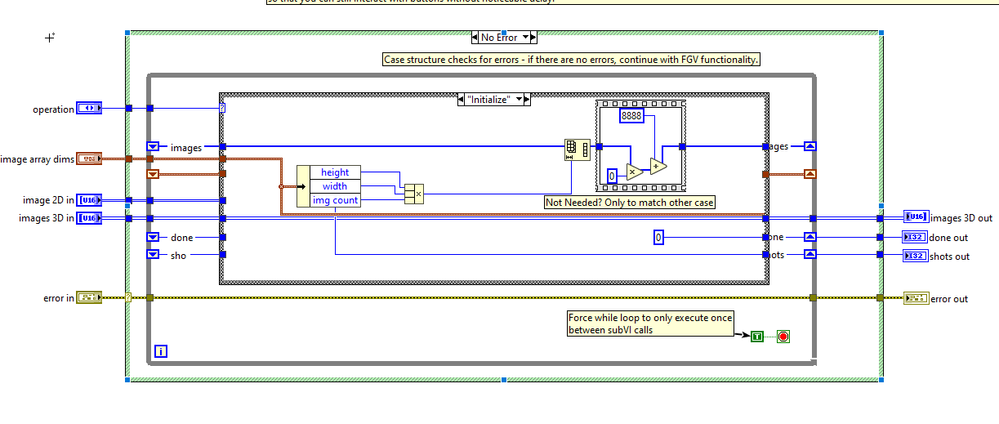This screenshot has width=999, height=424.
Task: Open the No Error case selector dropdown
Action: [526, 37]
